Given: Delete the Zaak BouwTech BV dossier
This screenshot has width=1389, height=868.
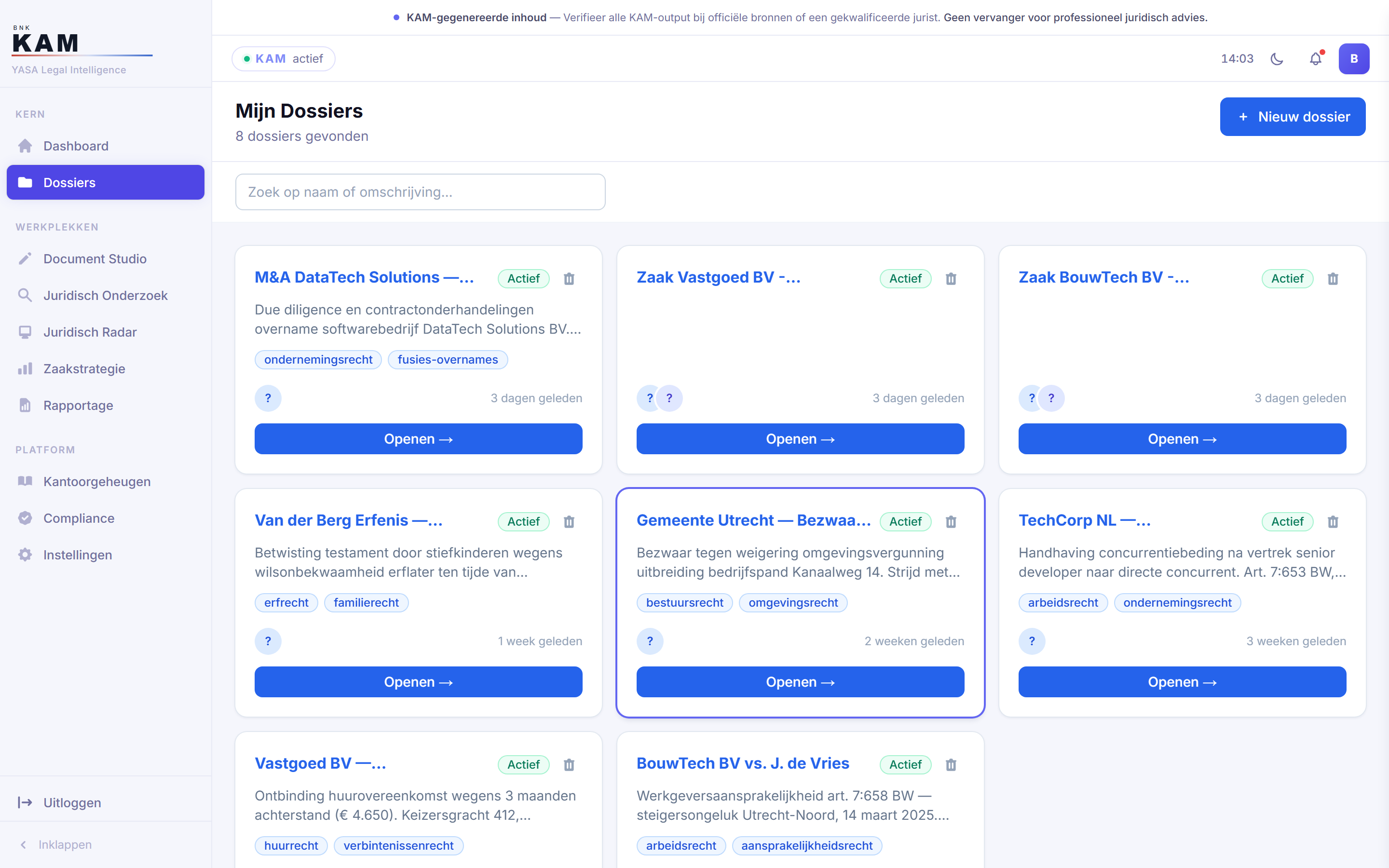Looking at the screenshot, I should pos(1333,278).
